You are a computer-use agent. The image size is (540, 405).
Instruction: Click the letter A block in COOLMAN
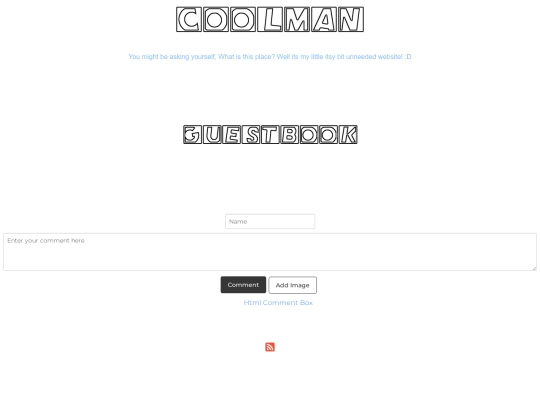[x=324, y=19]
